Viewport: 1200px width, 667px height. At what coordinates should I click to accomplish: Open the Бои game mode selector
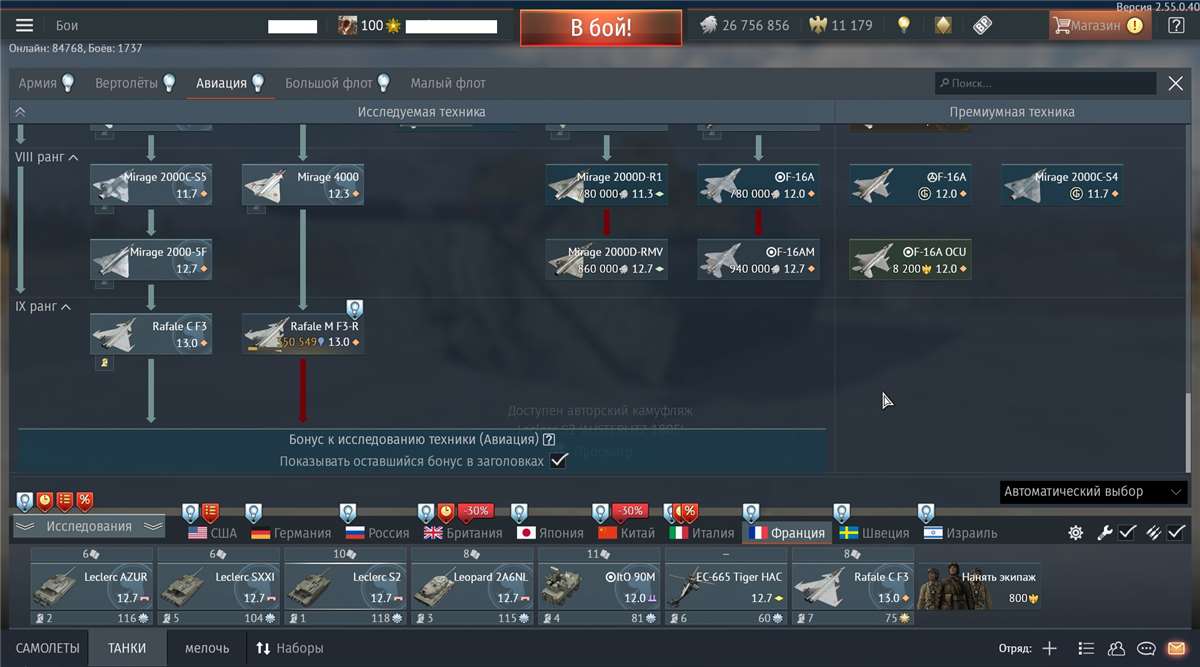point(67,25)
